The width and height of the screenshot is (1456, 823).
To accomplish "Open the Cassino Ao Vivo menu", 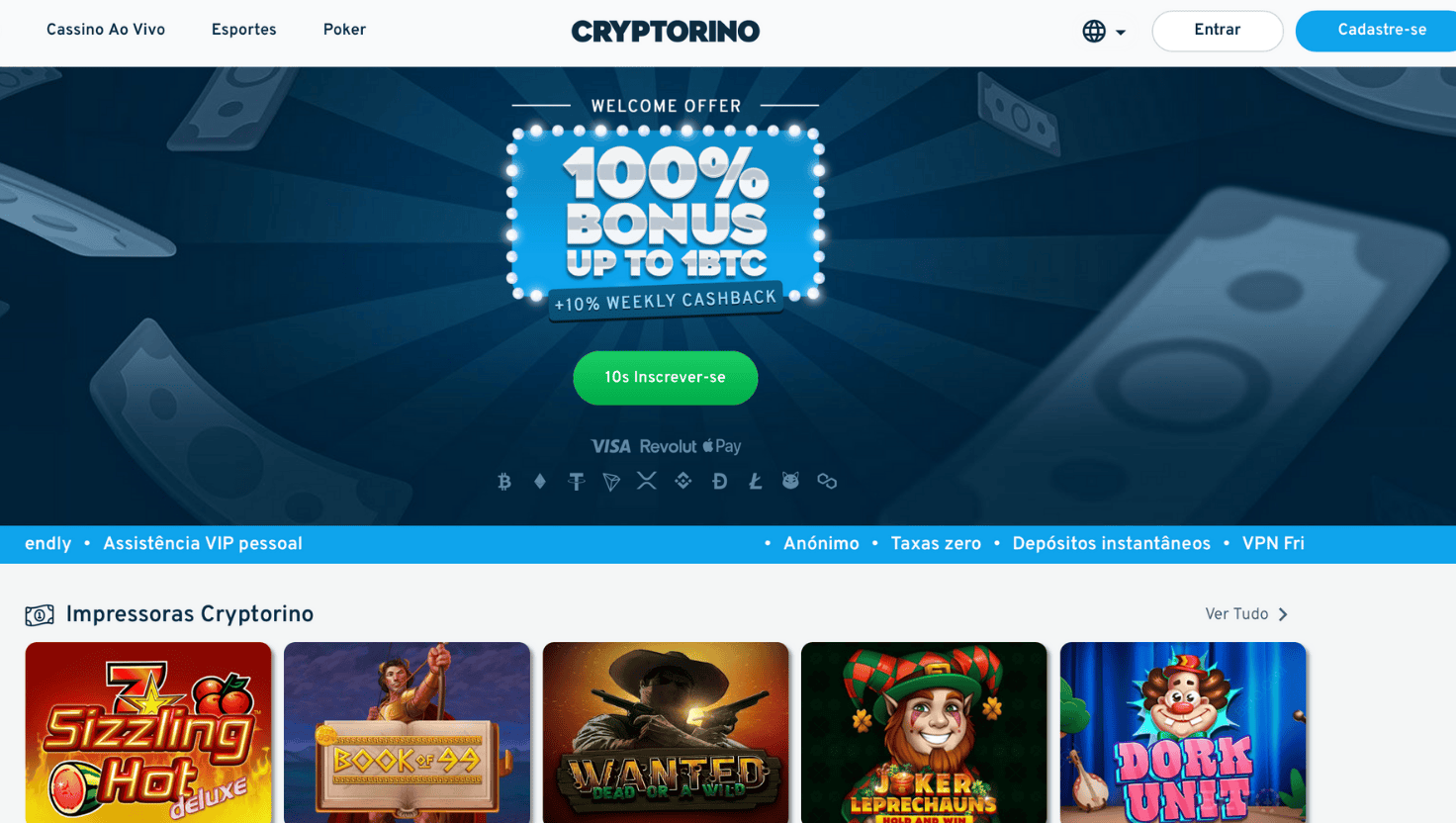I will (x=106, y=31).
